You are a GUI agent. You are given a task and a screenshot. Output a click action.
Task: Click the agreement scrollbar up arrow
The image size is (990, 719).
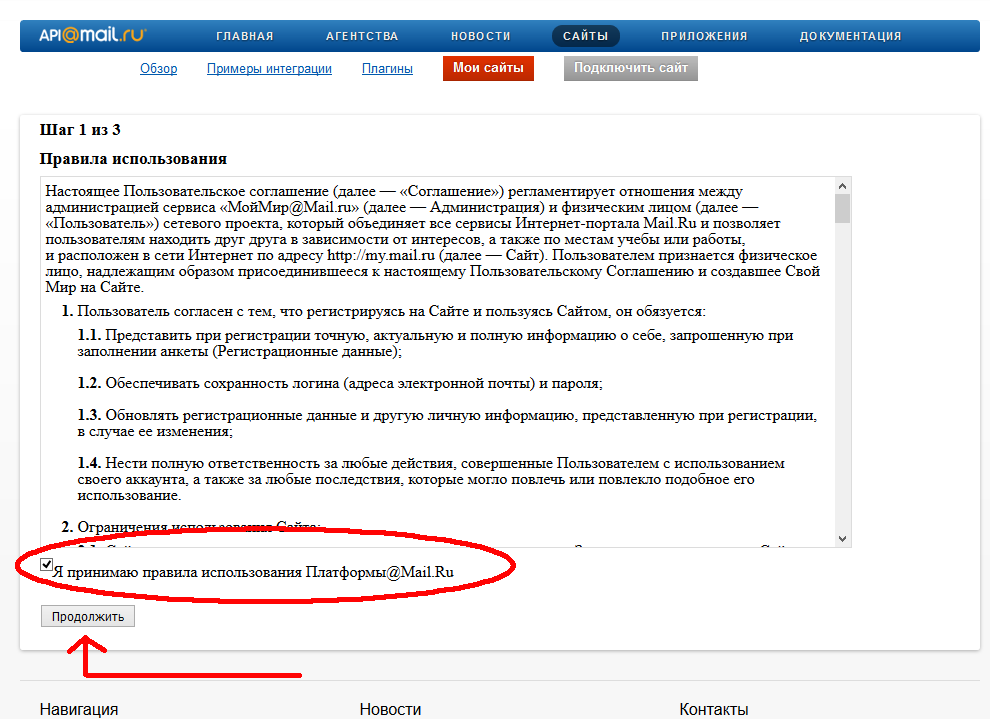tap(842, 186)
